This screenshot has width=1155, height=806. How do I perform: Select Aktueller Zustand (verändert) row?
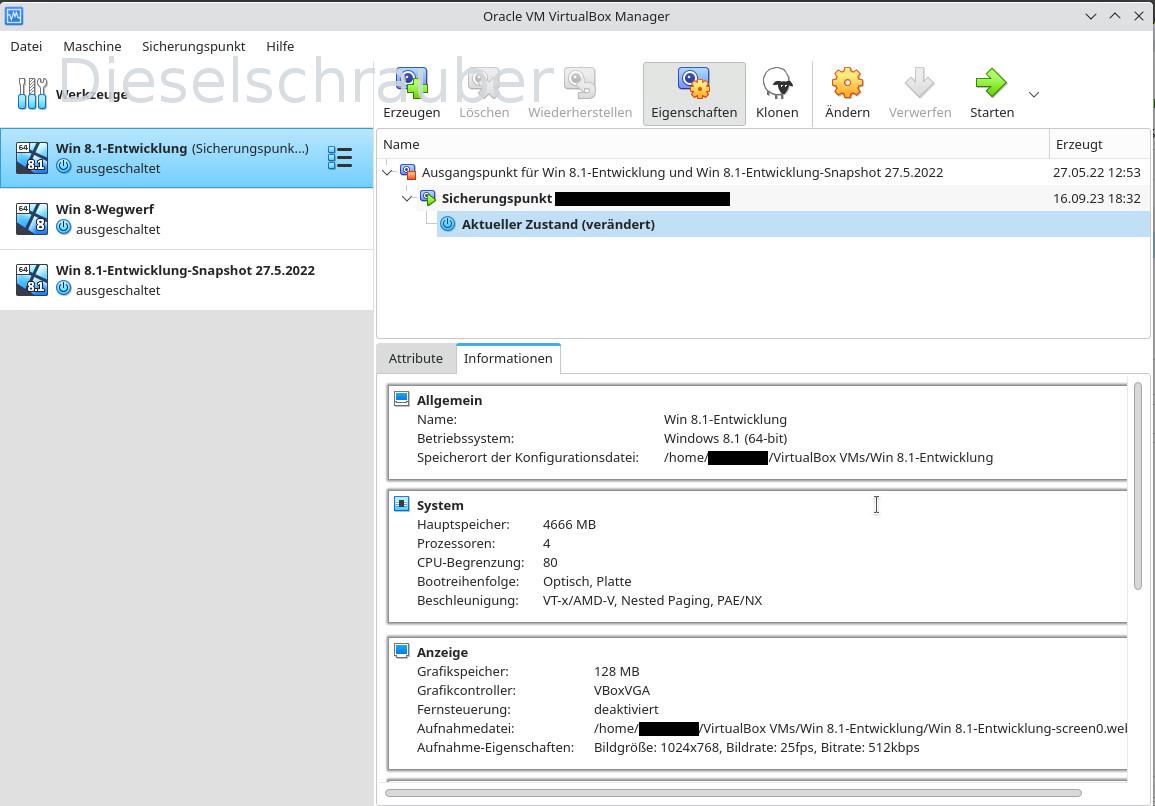click(x=793, y=224)
